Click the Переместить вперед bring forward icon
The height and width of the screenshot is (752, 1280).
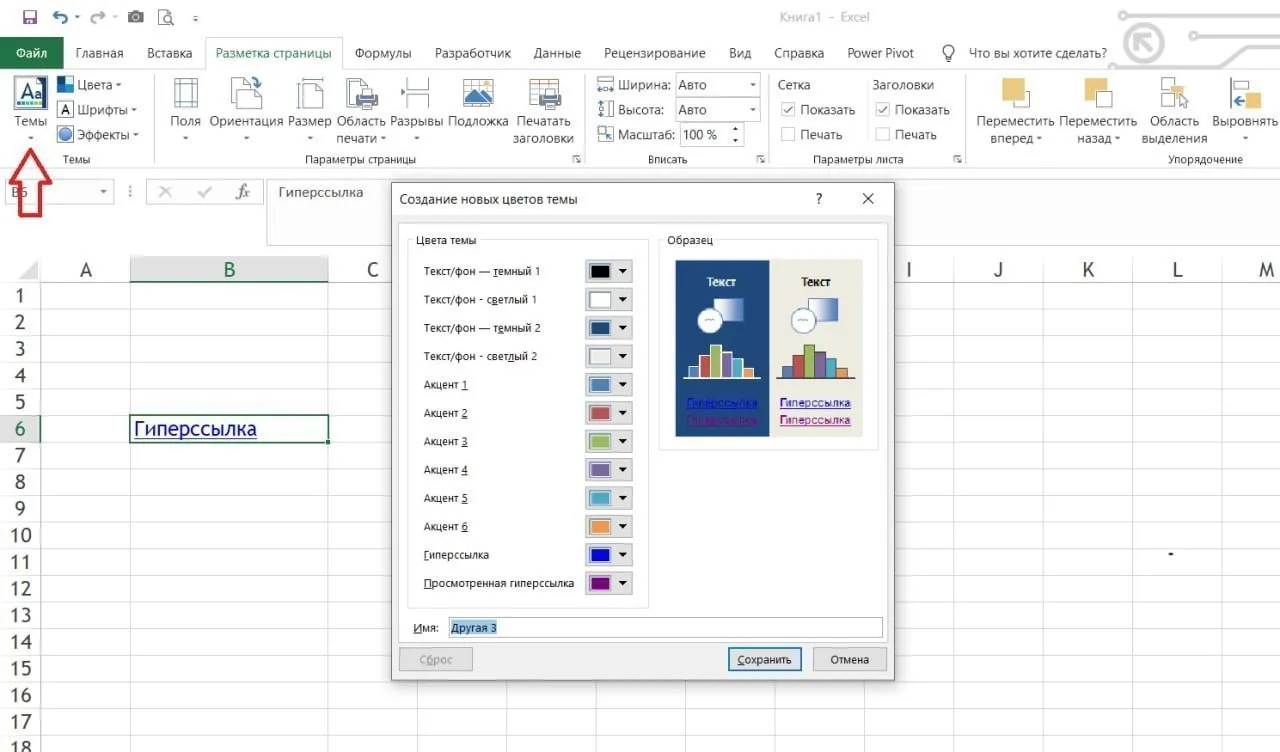(1015, 93)
